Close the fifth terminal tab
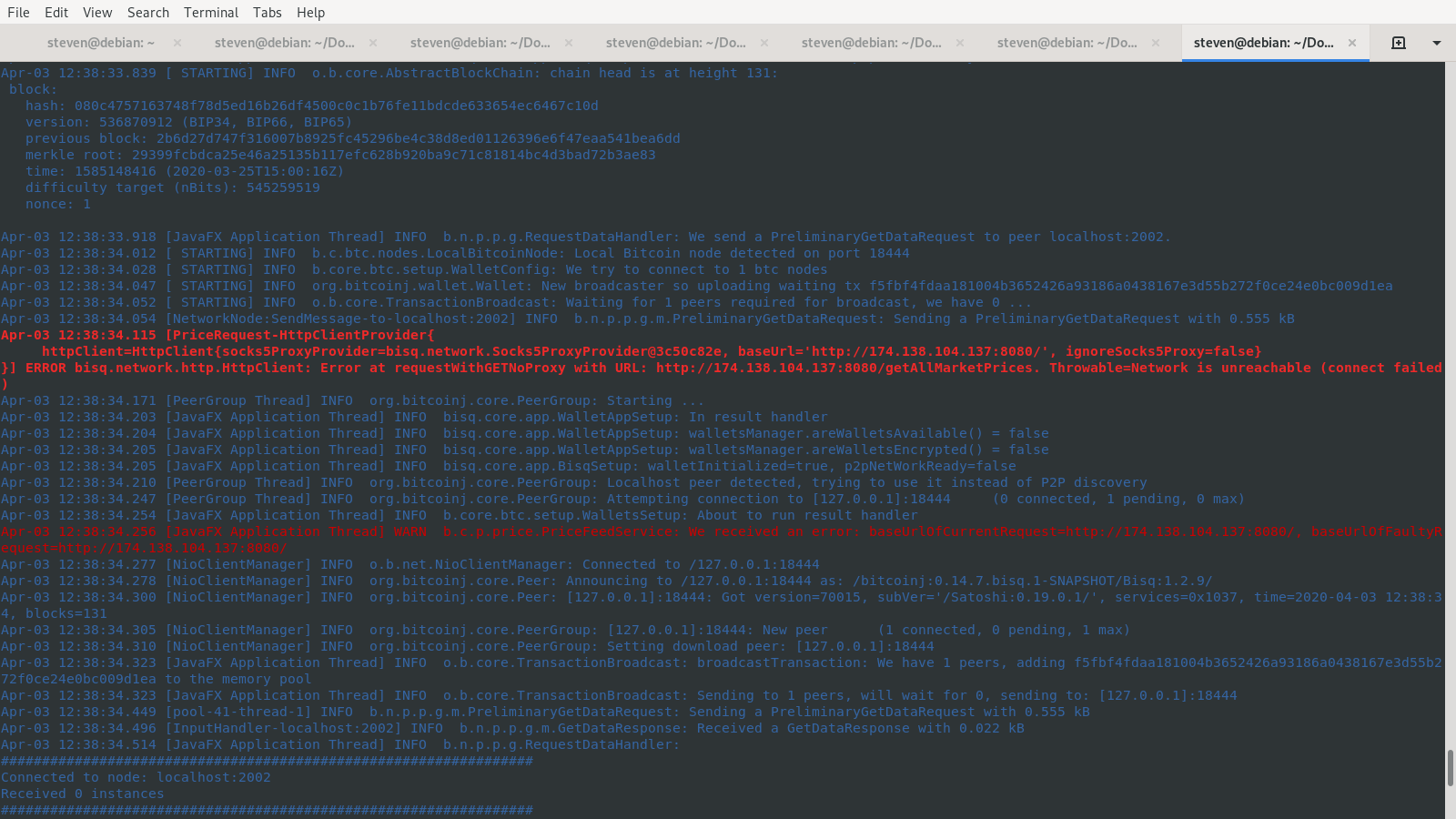 coord(960,43)
